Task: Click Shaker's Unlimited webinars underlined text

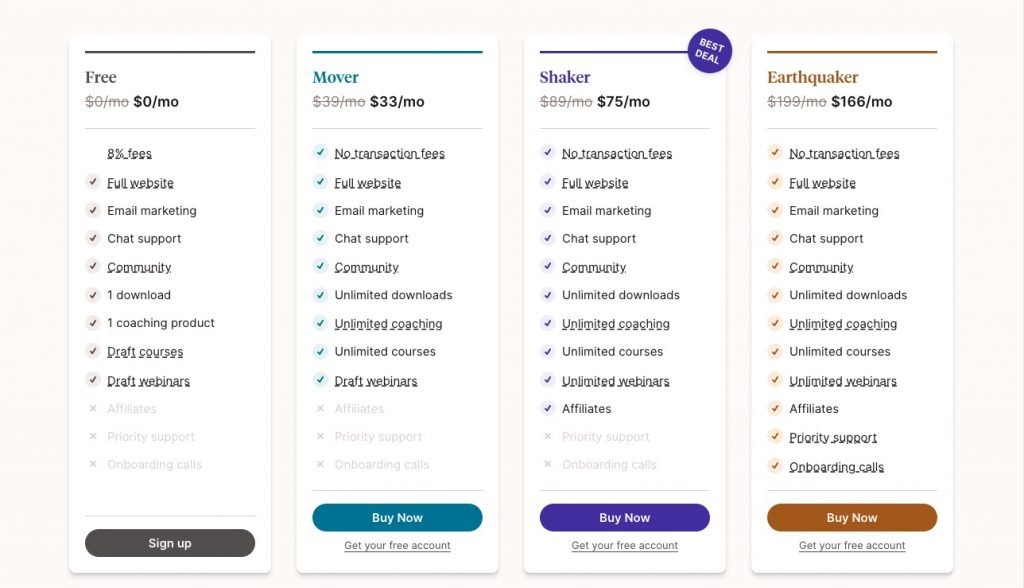Action: [615, 381]
